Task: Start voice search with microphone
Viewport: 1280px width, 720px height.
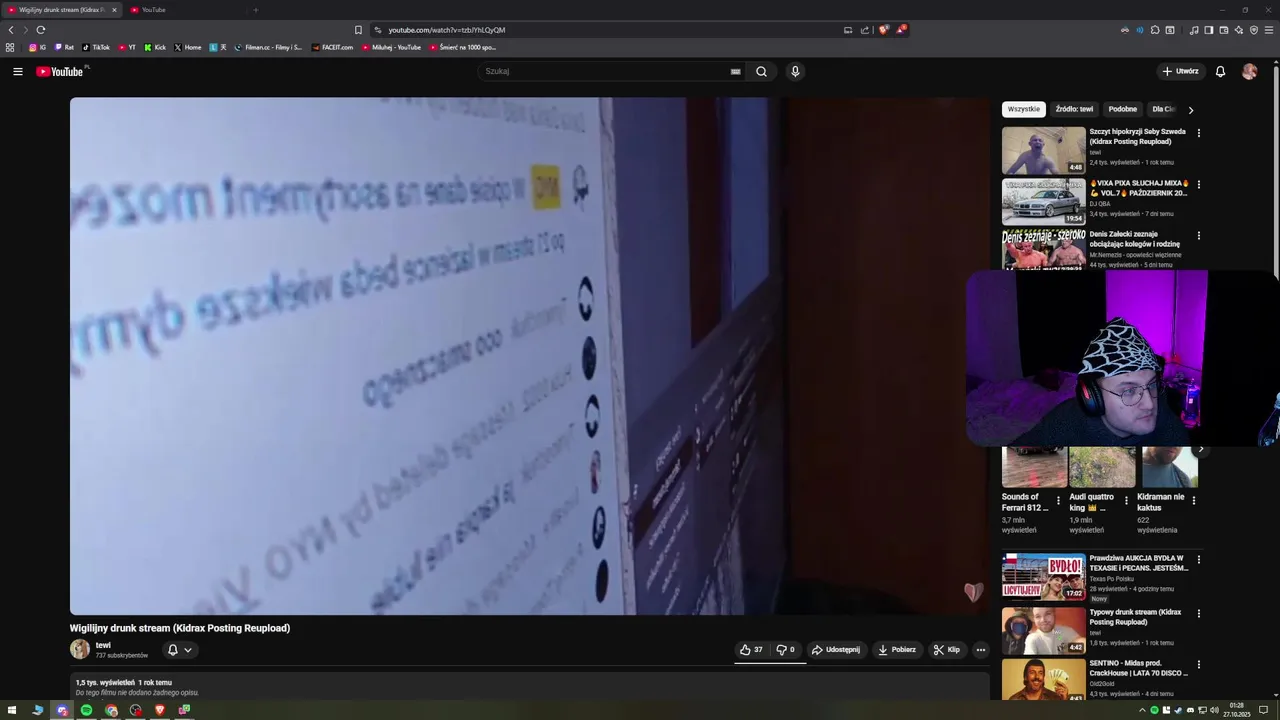Action: click(795, 71)
